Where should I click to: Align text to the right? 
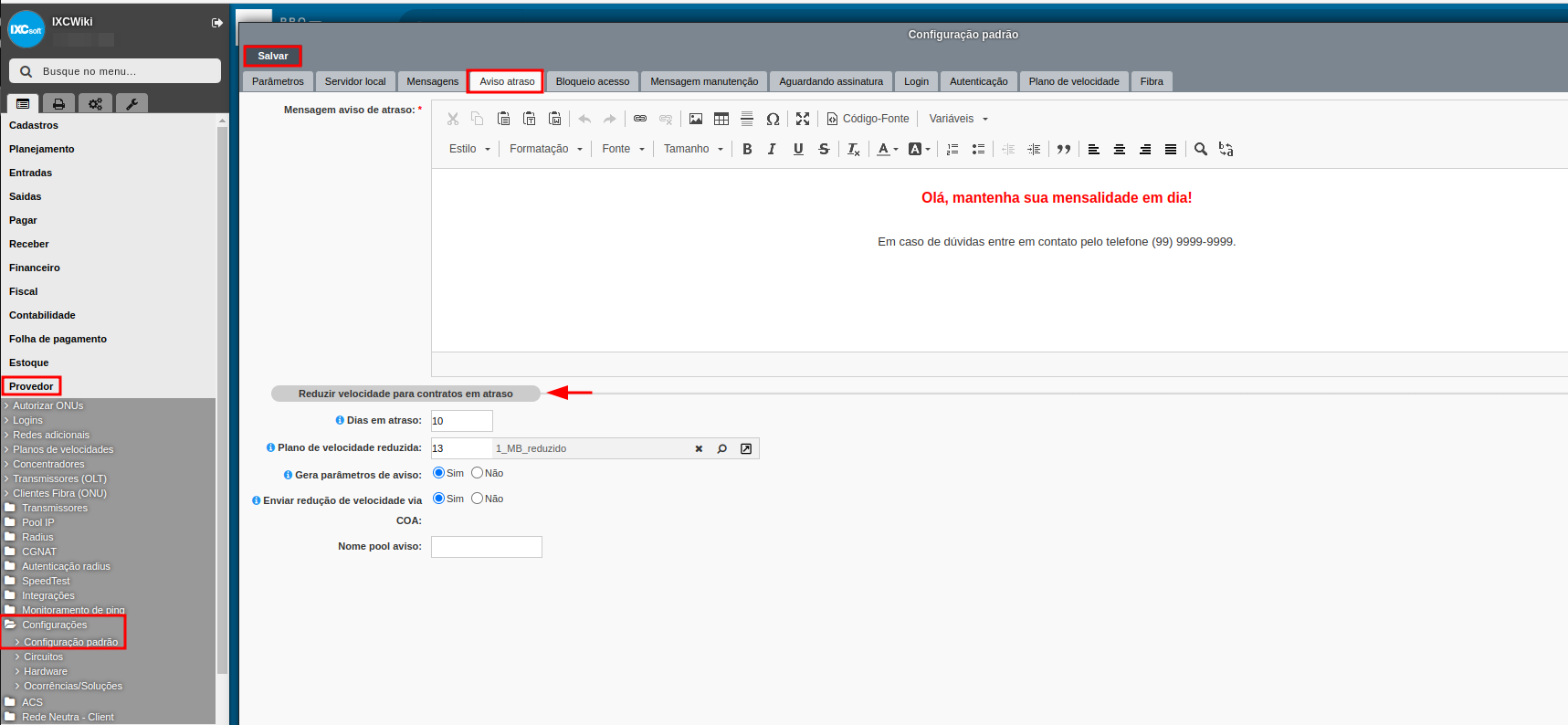click(x=1145, y=149)
